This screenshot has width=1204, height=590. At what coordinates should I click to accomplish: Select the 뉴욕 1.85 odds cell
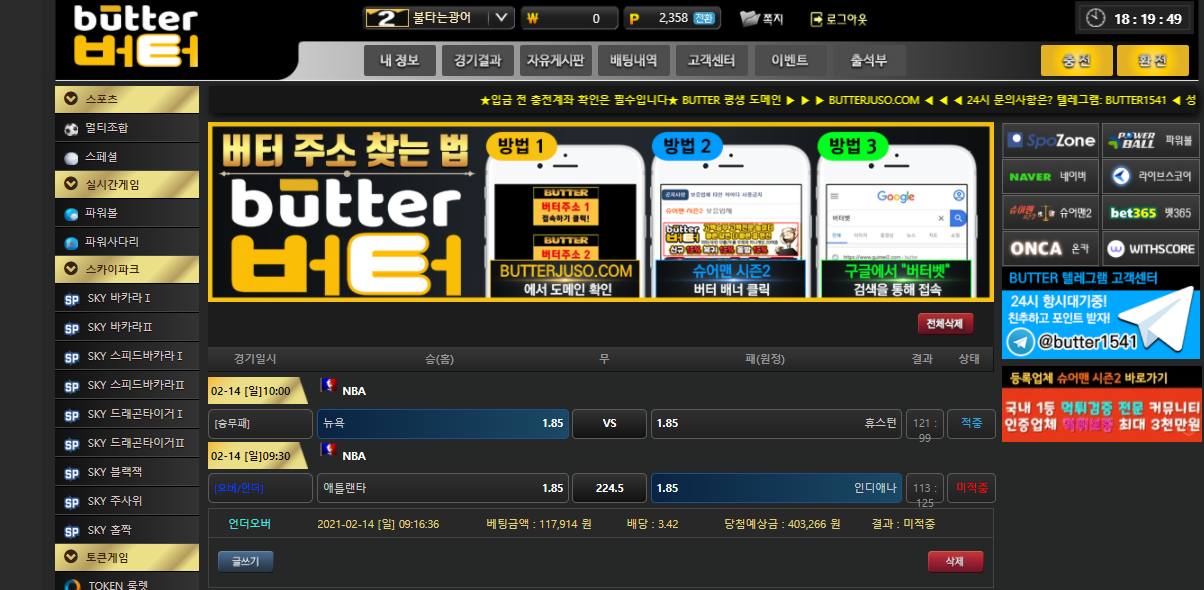(442, 423)
